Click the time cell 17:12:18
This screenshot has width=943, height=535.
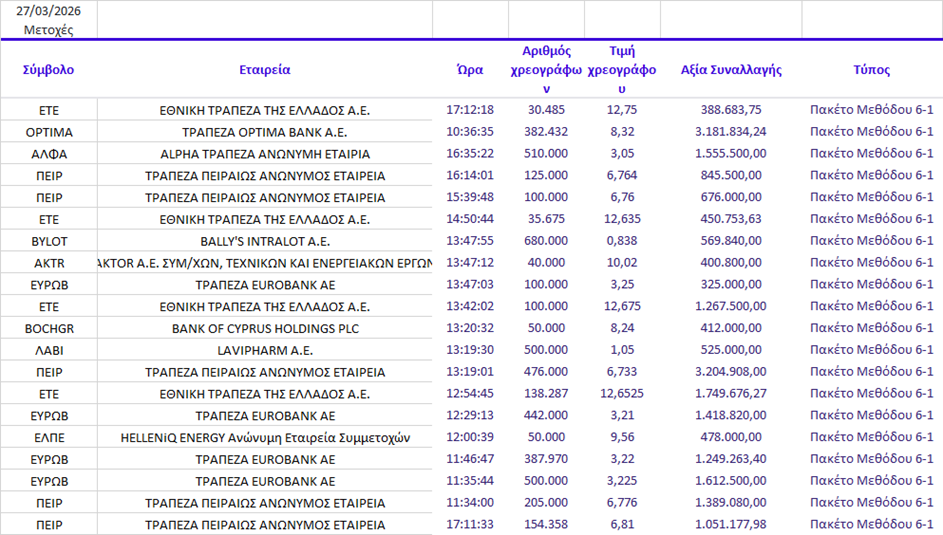(x=470, y=110)
